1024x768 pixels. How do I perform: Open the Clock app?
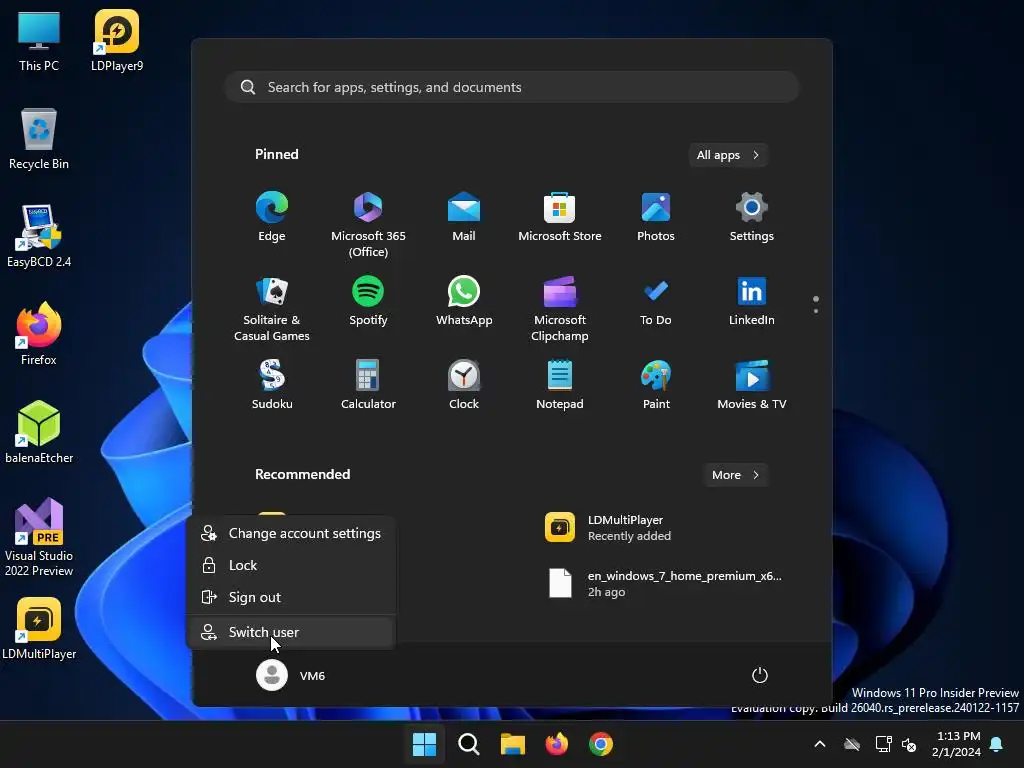point(464,385)
